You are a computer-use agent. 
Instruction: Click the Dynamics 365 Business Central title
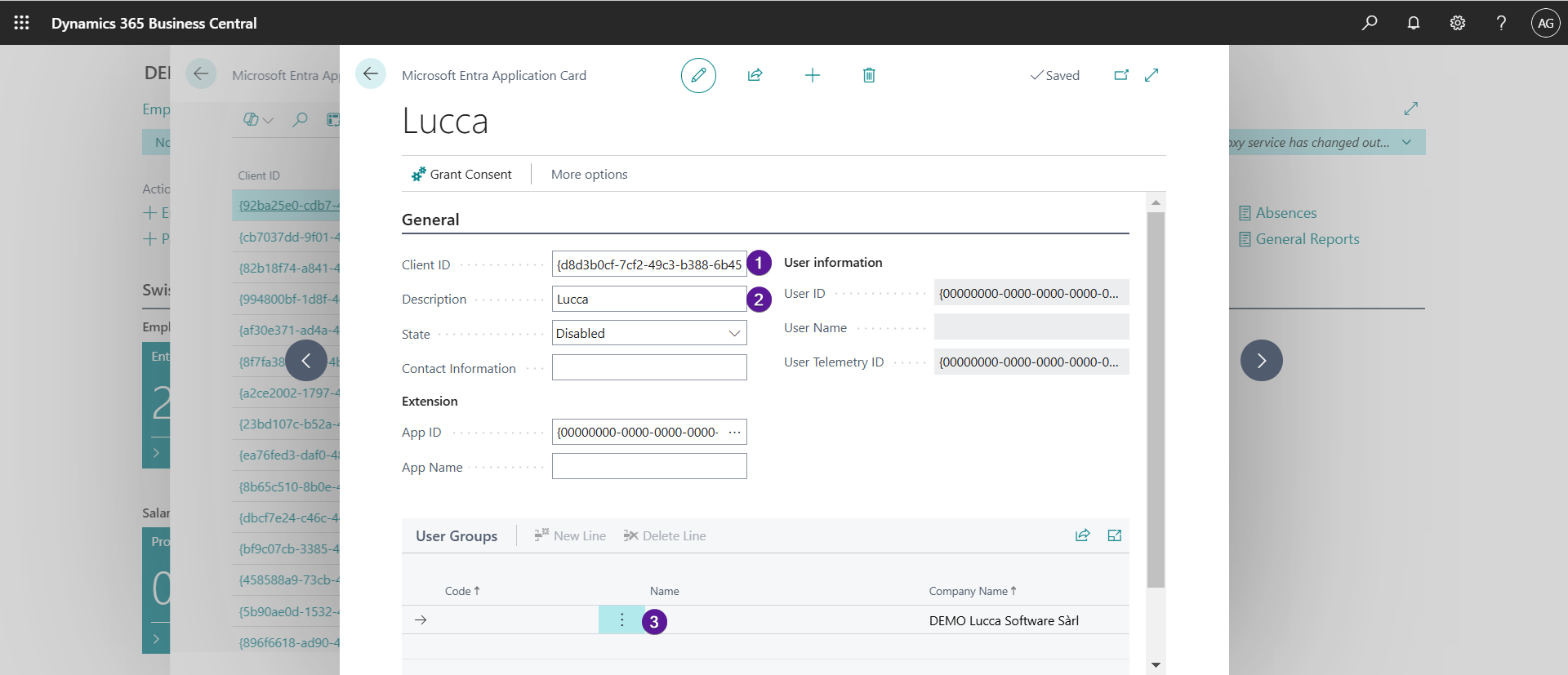154,23
